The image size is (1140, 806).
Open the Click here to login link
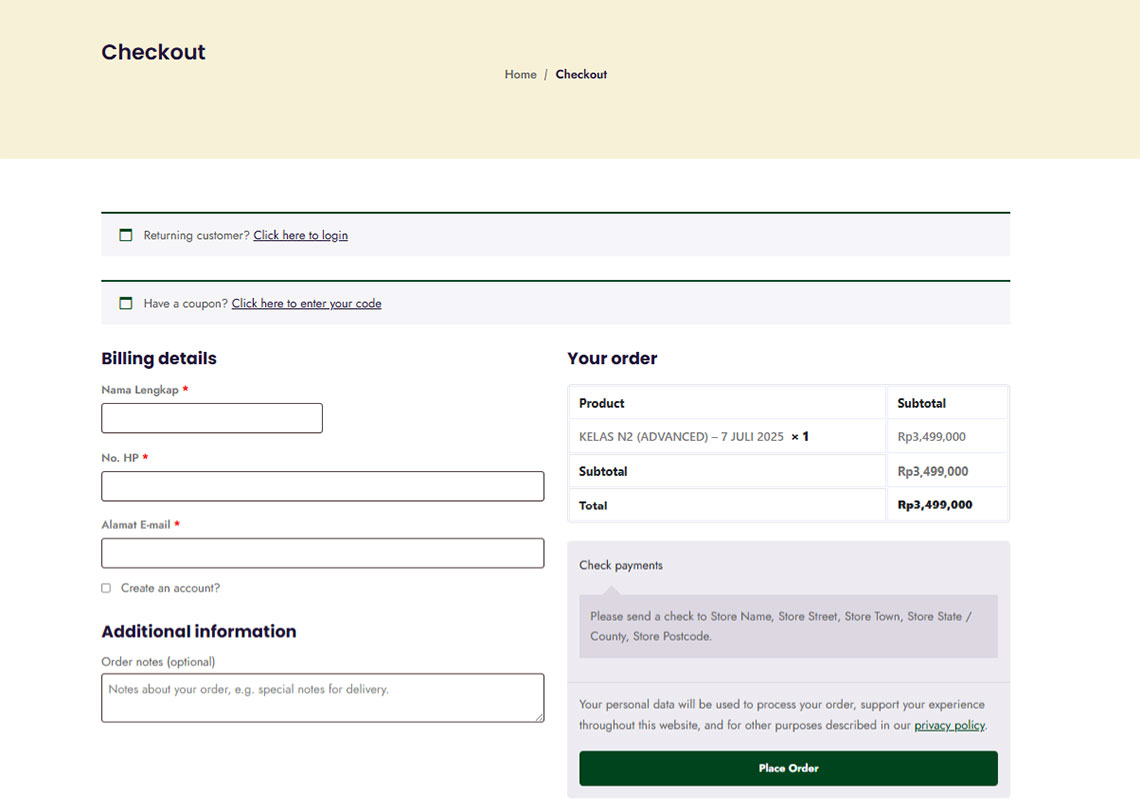(x=300, y=235)
